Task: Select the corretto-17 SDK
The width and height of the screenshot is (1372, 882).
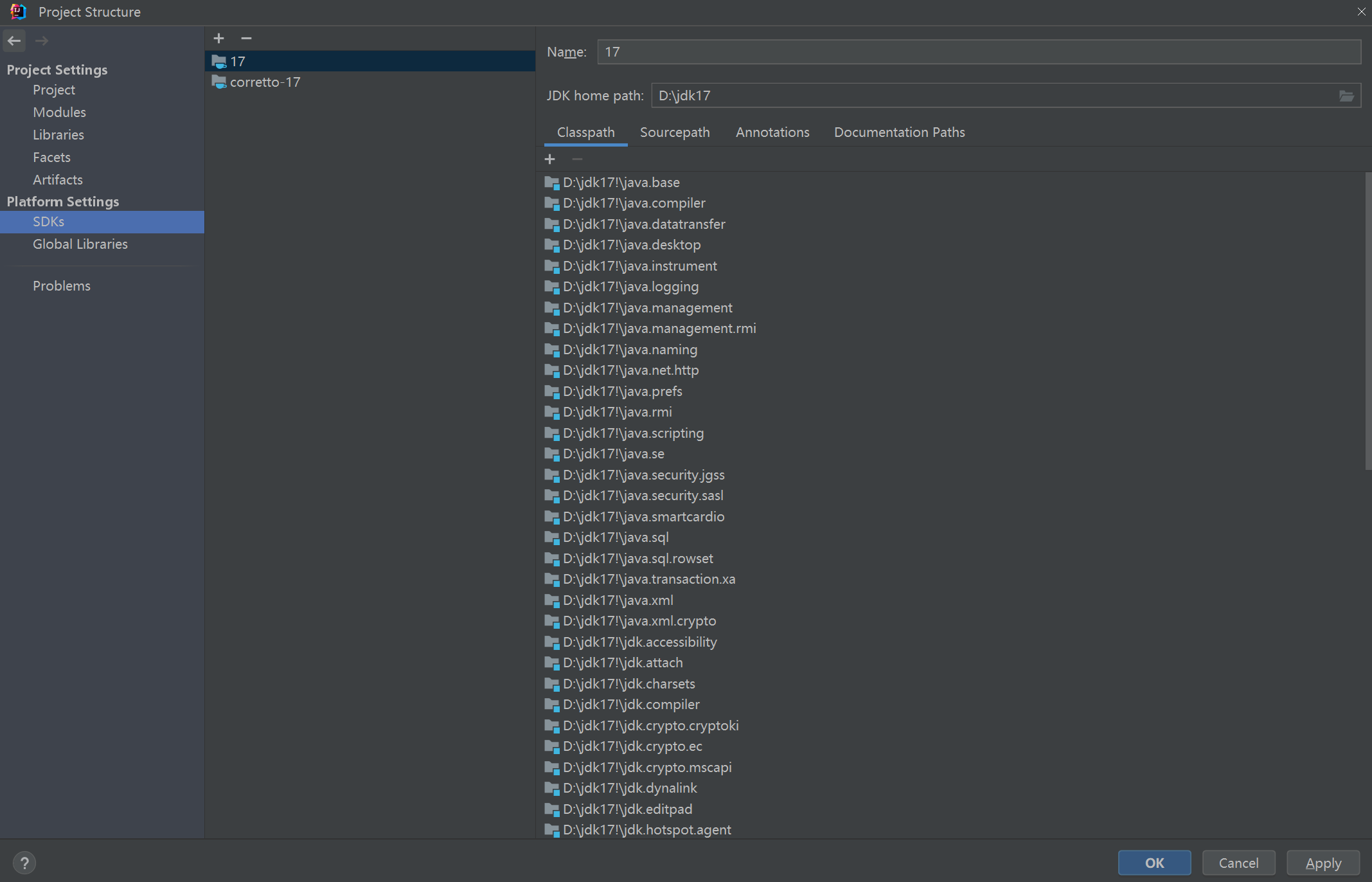Action: 265,82
